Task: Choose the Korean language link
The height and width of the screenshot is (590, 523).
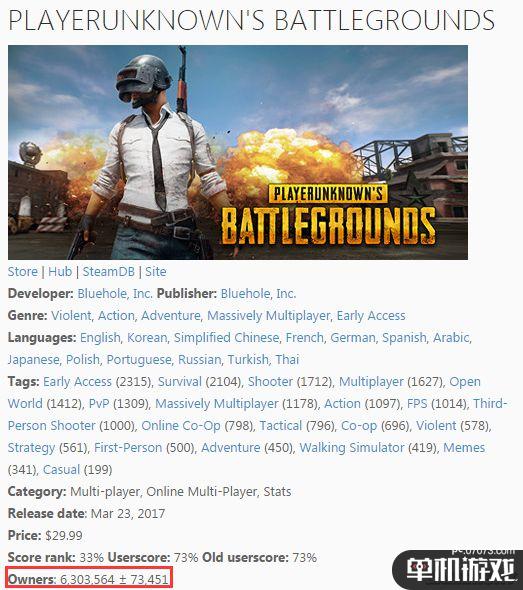Action: pos(147,338)
